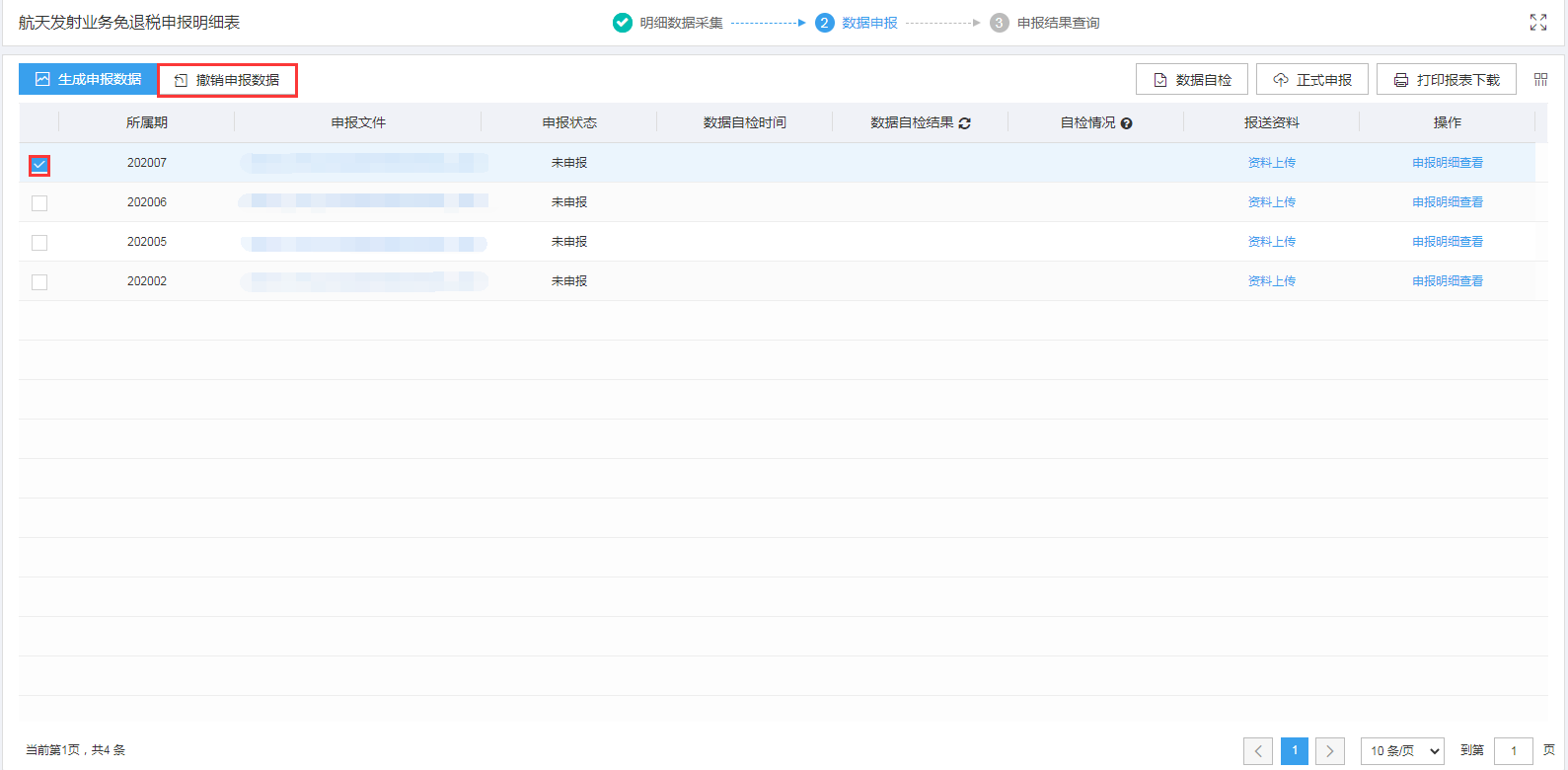The height and width of the screenshot is (770, 1568).
Task: Click the refresh icon beside 数据自检结果
Action: click(x=964, y=123)
